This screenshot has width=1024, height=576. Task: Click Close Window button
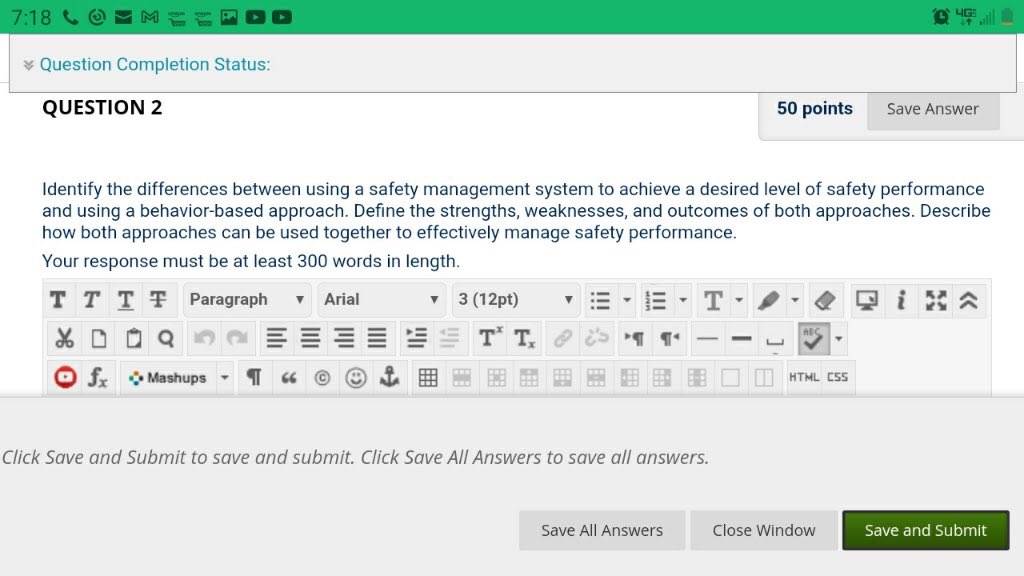tap(763, 530)
